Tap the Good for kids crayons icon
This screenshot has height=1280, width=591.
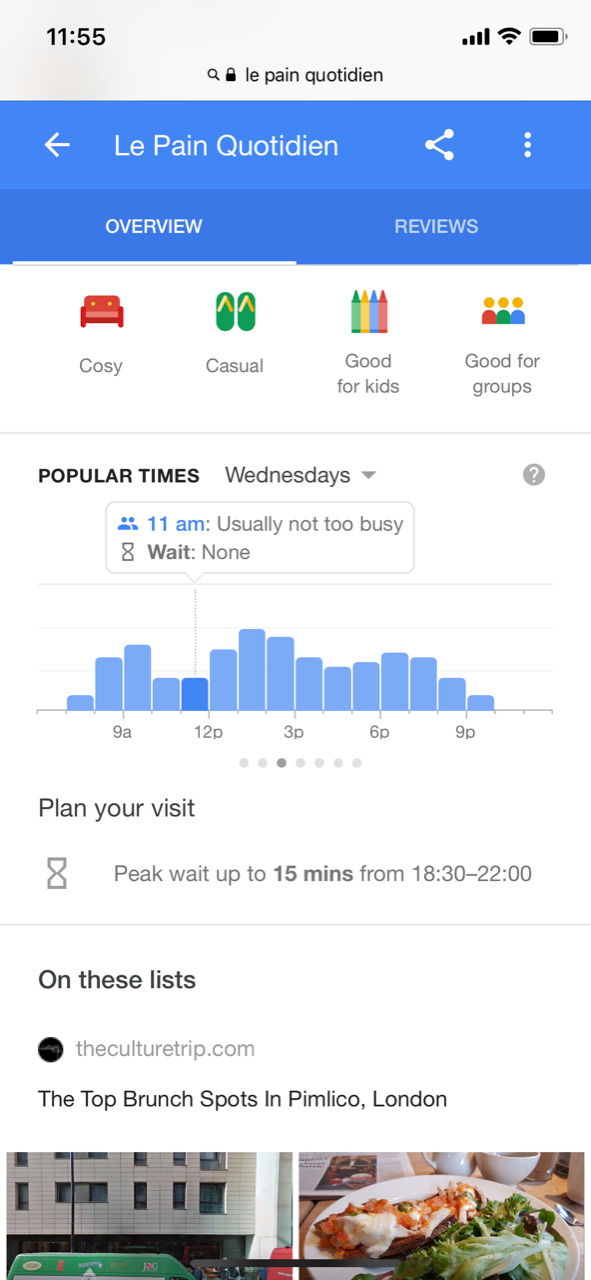[x=369, y=311]
